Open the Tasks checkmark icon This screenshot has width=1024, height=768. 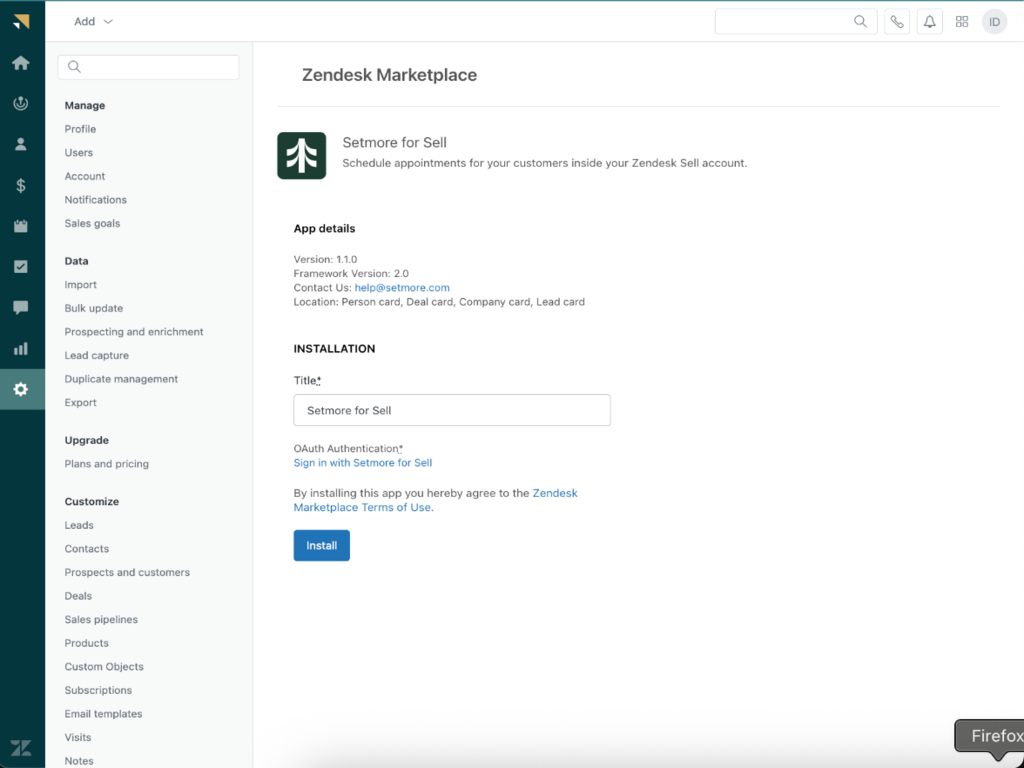(21, 267)
